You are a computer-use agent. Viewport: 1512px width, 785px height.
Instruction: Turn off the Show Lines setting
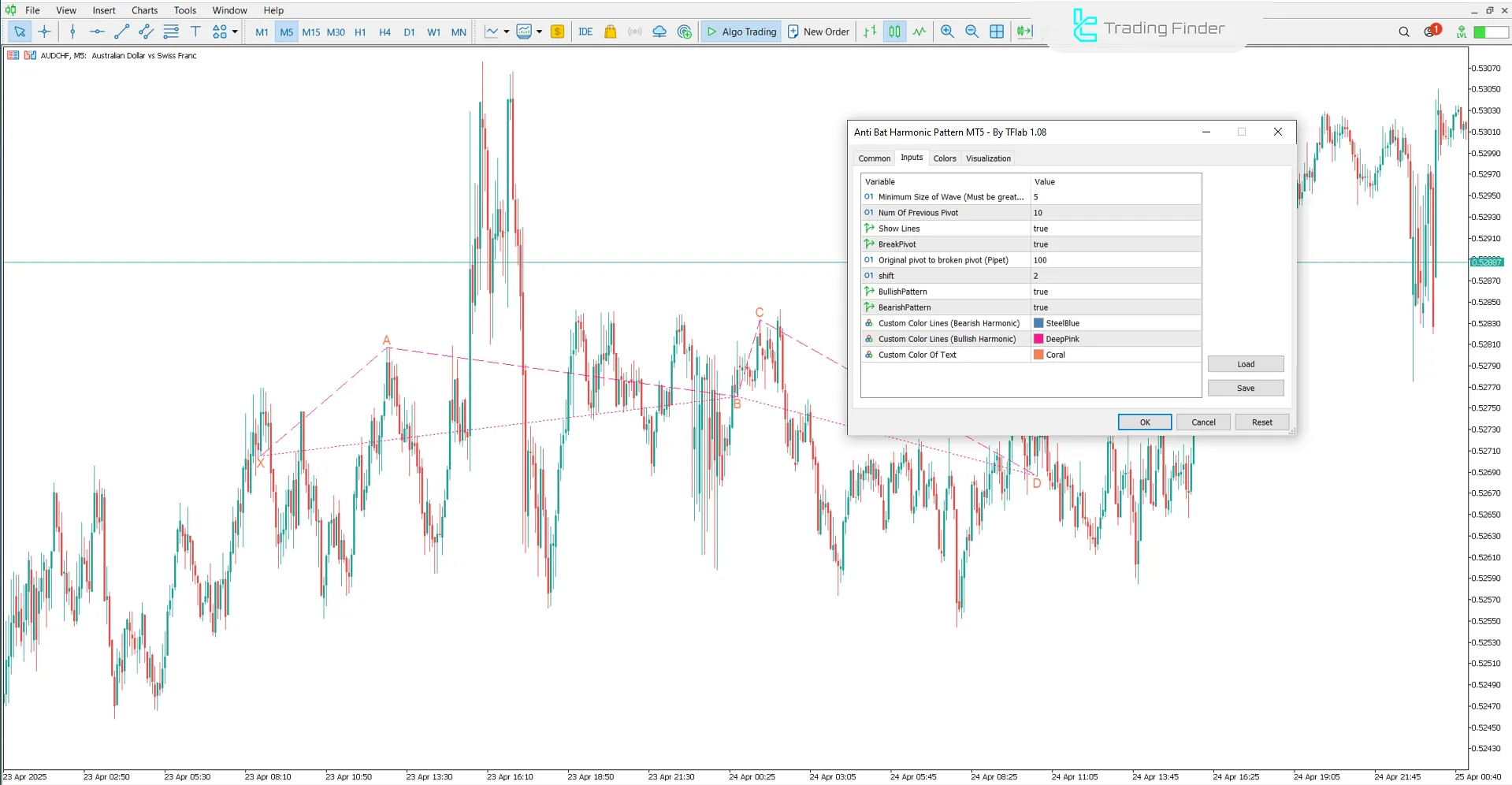[x=1116, y=229]
